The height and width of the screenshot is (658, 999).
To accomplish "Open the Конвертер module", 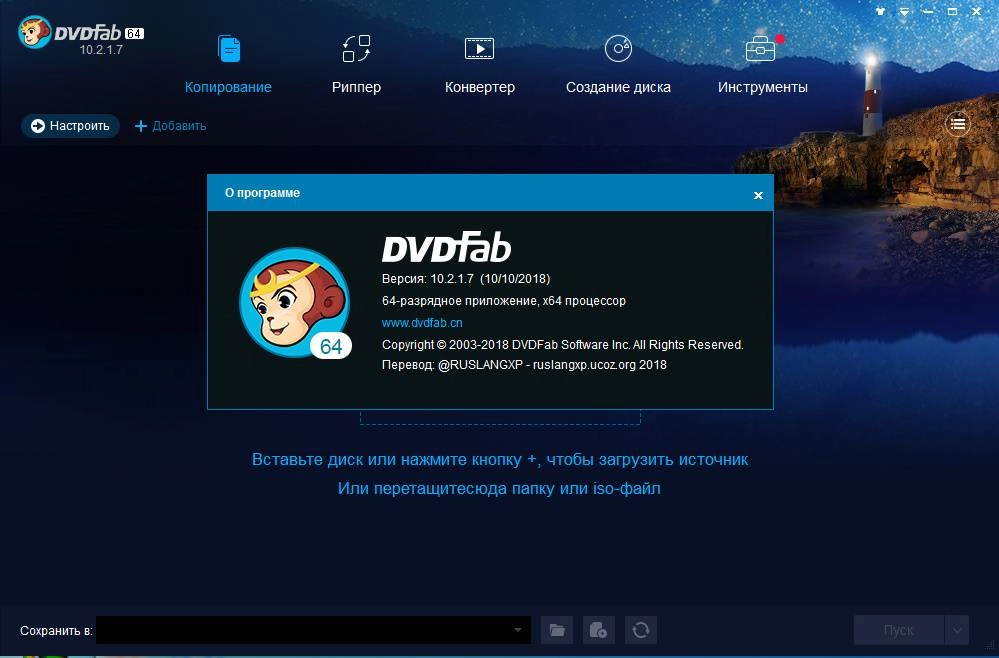I will (480, 64).
